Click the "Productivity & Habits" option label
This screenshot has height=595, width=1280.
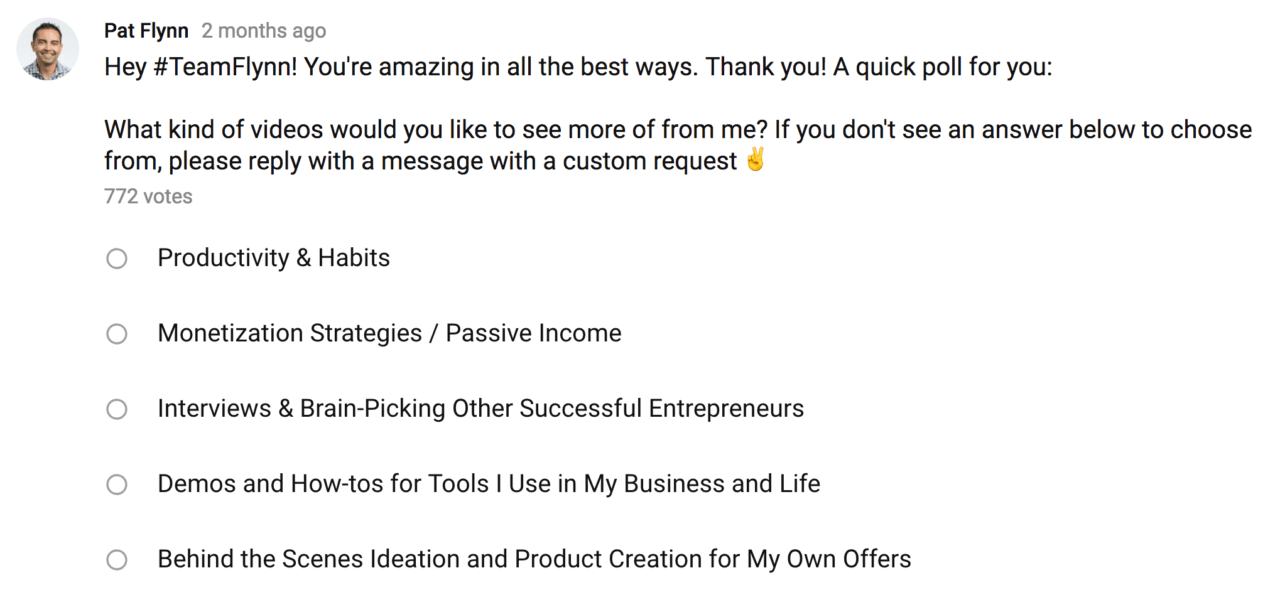click(x=274, y=258)
